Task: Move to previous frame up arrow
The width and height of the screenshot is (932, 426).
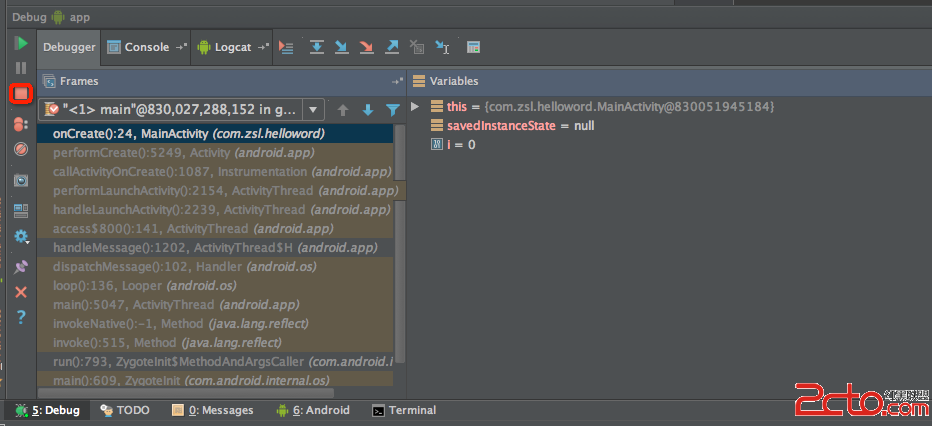Action: (343, 110)
